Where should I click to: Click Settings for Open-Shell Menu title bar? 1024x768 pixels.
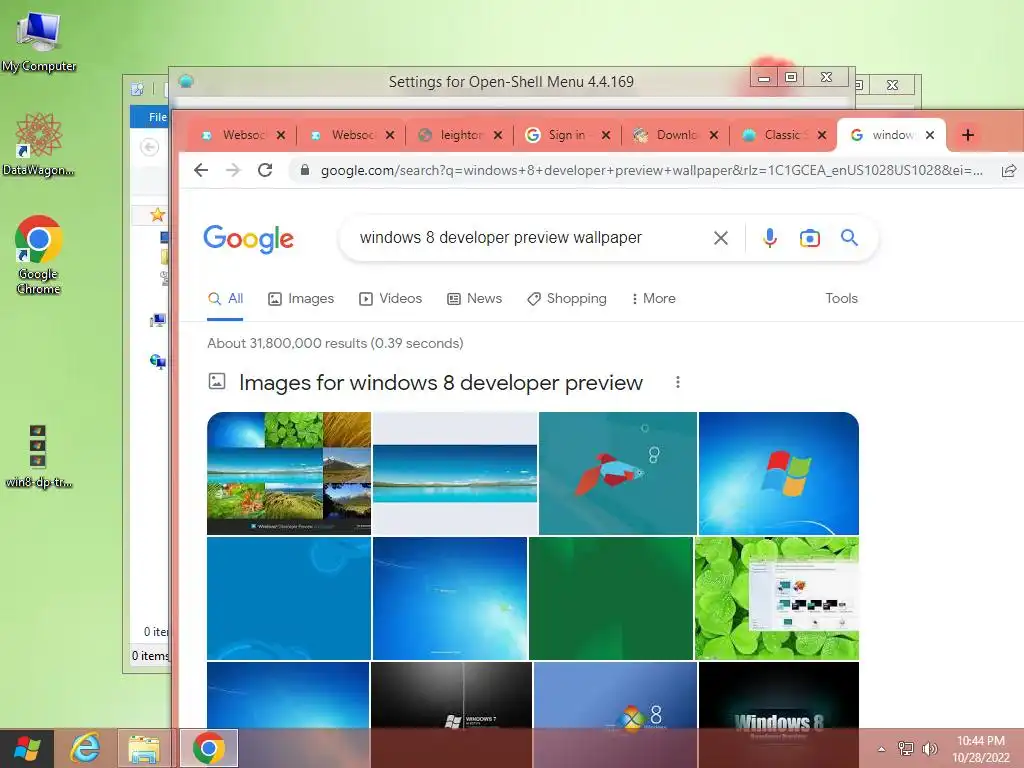pos(511,82)
